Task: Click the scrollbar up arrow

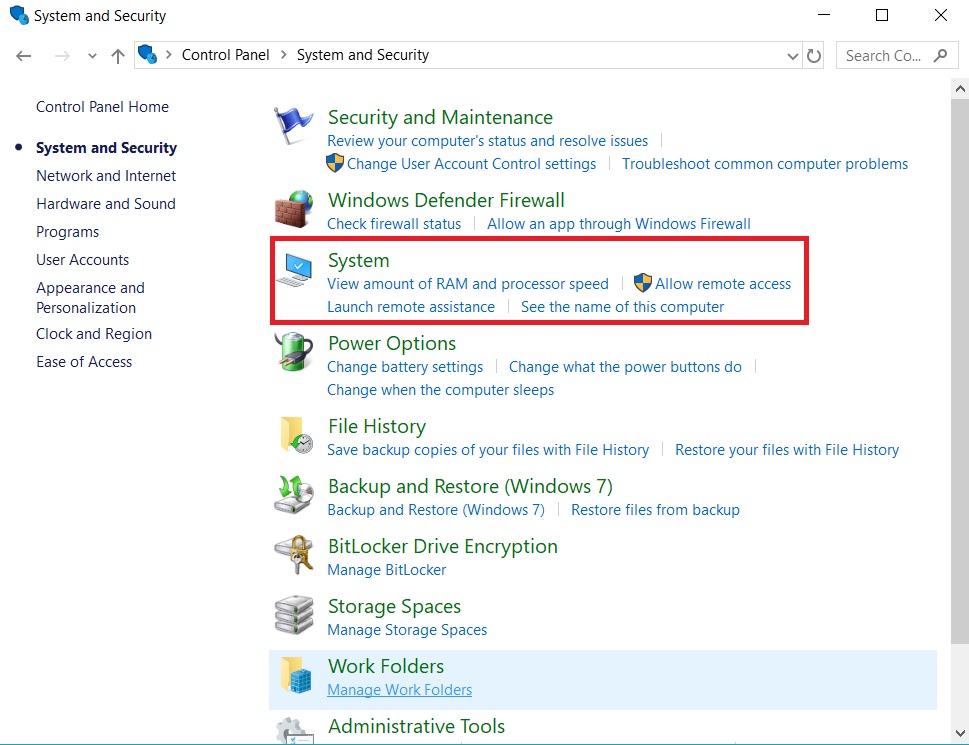Action: (960, 89)
